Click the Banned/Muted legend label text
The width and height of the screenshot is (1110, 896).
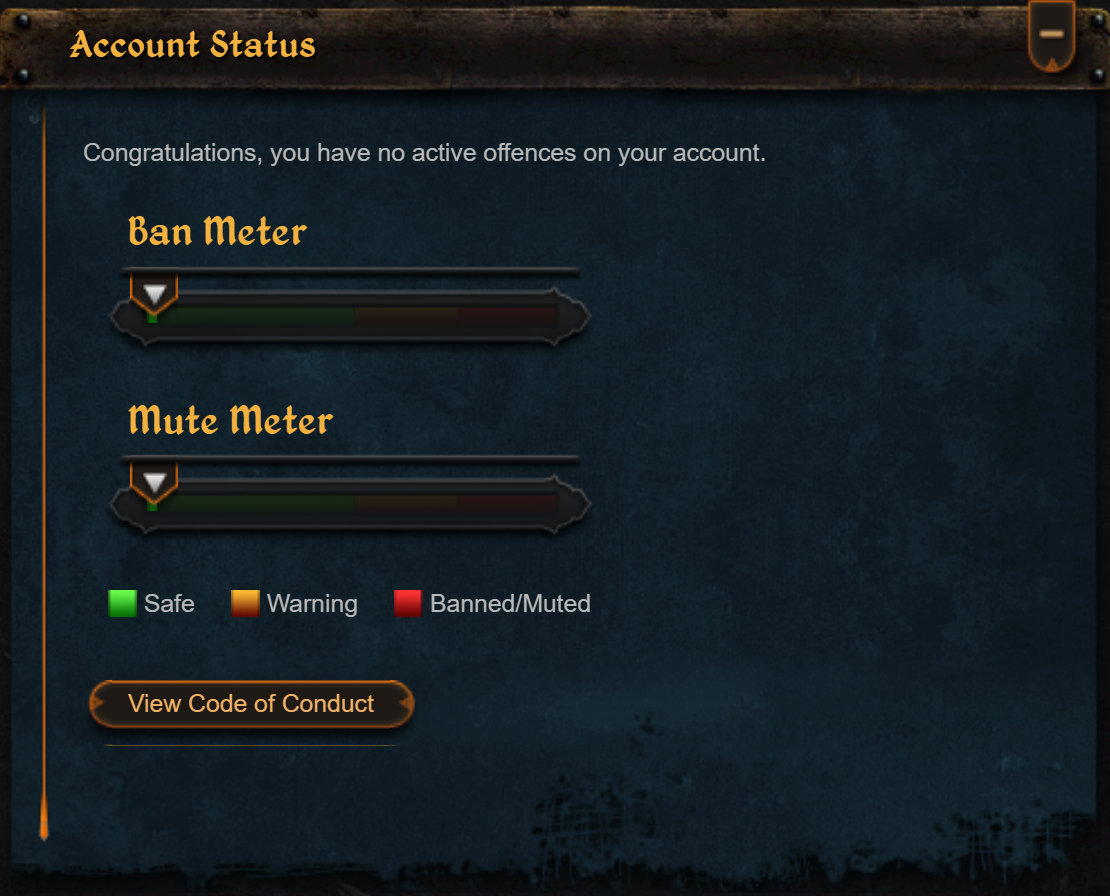coord(510,604)
